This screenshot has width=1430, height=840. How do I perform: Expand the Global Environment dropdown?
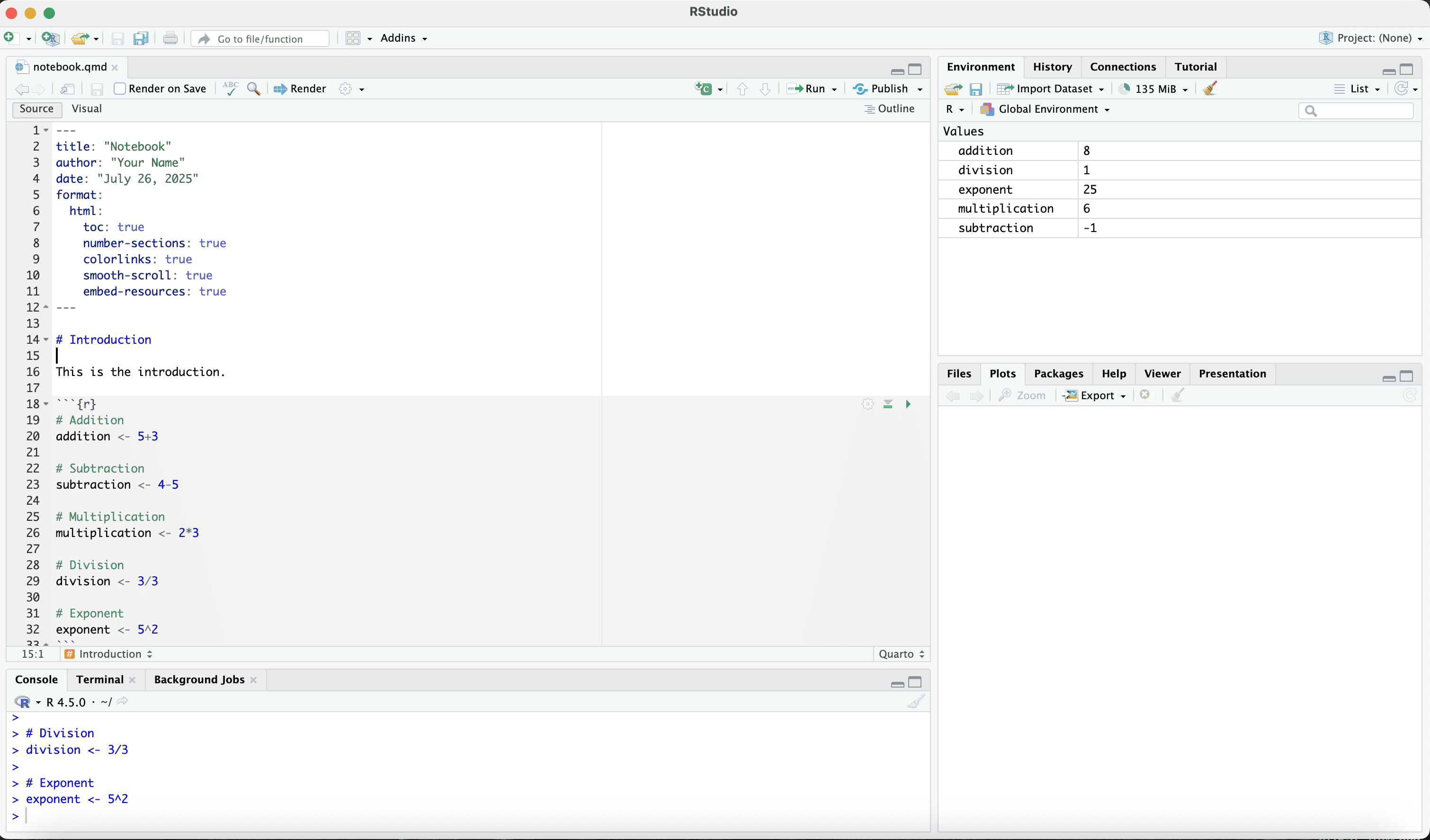(1046, 109)
